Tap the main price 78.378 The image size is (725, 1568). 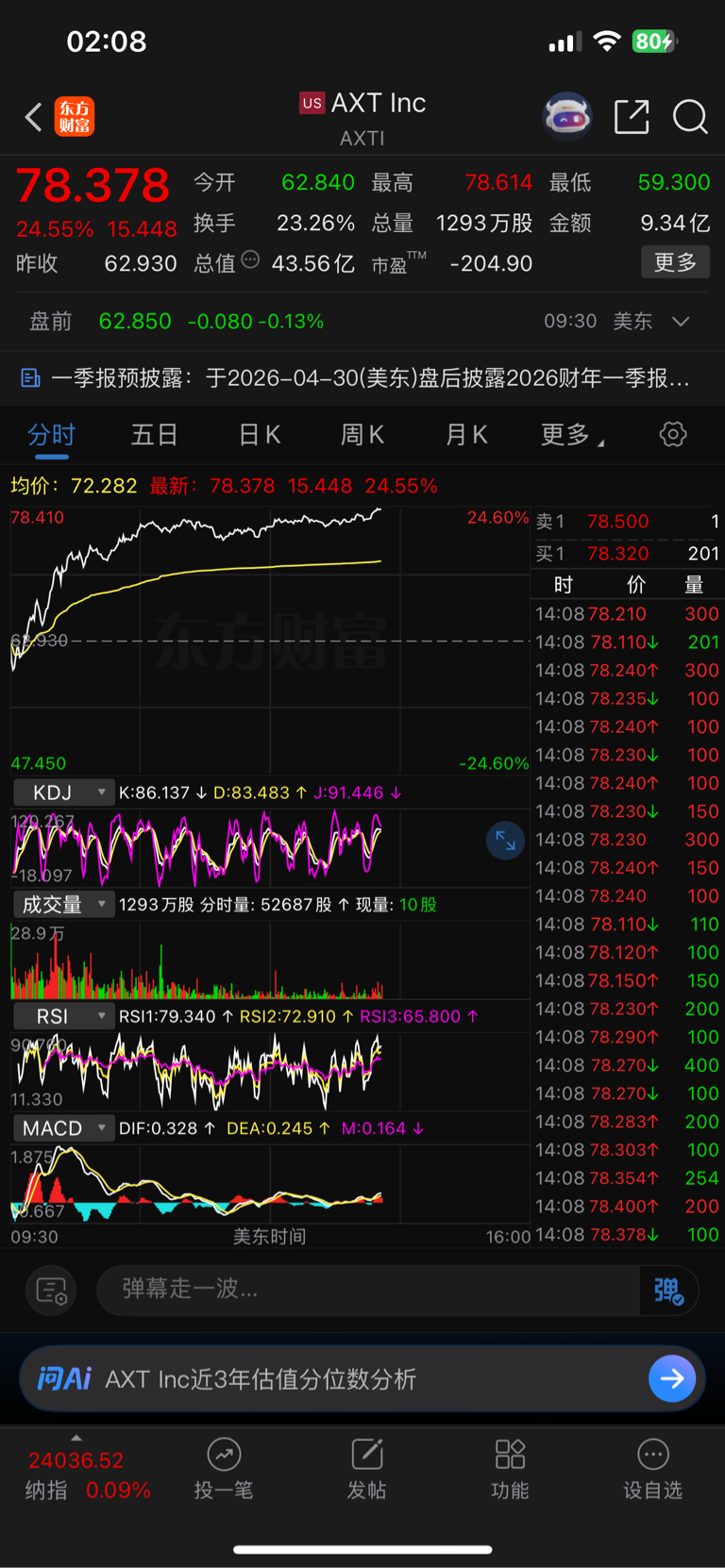pyautogui.click(x=93, y=185)
